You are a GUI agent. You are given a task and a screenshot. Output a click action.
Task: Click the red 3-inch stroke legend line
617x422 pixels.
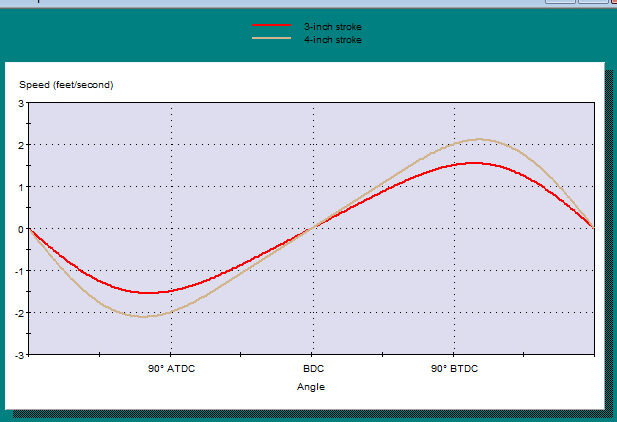tap(270, 24)
